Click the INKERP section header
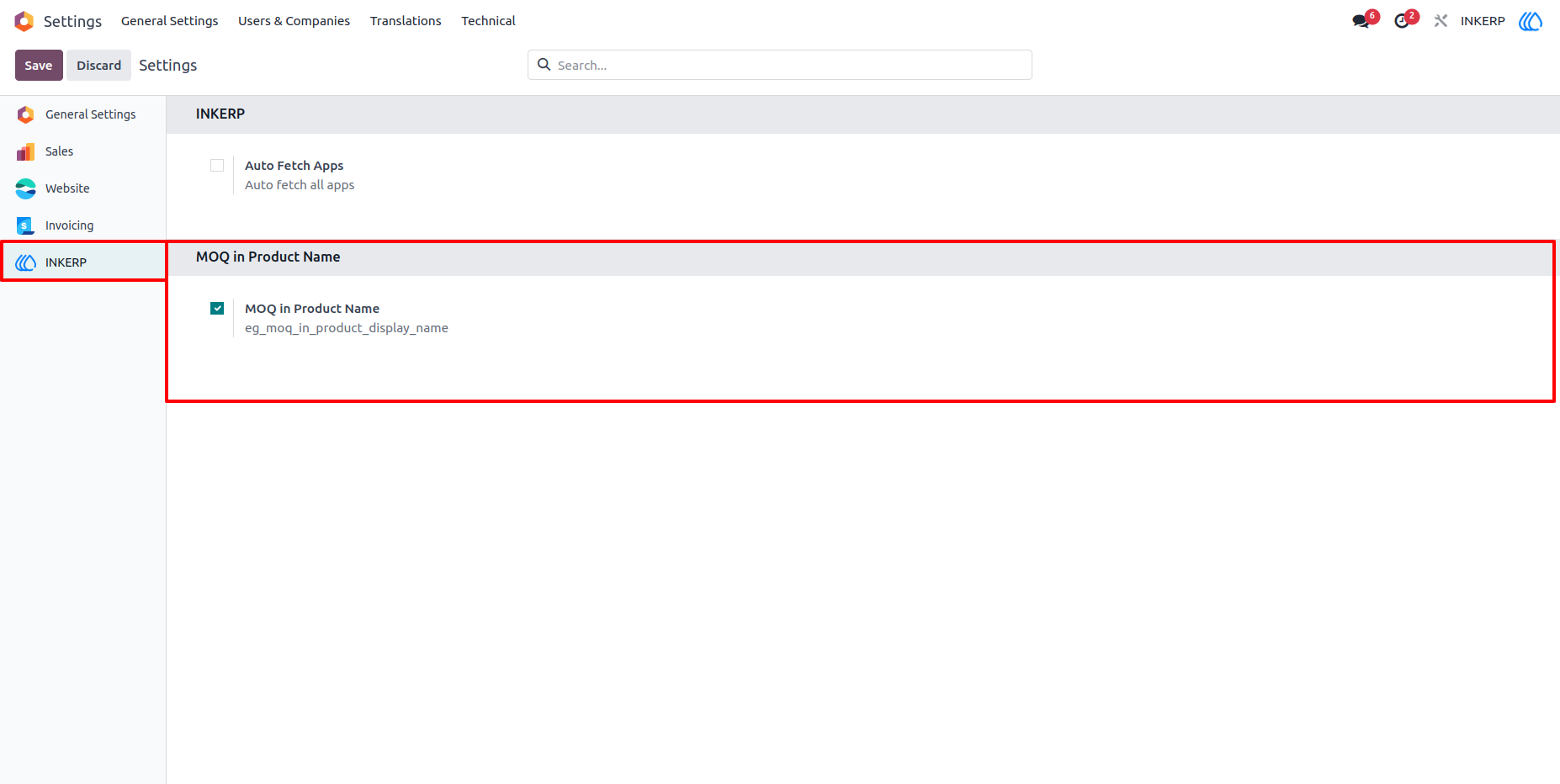This screenshot has height=784, width=1560. click(x=220, y=114)
